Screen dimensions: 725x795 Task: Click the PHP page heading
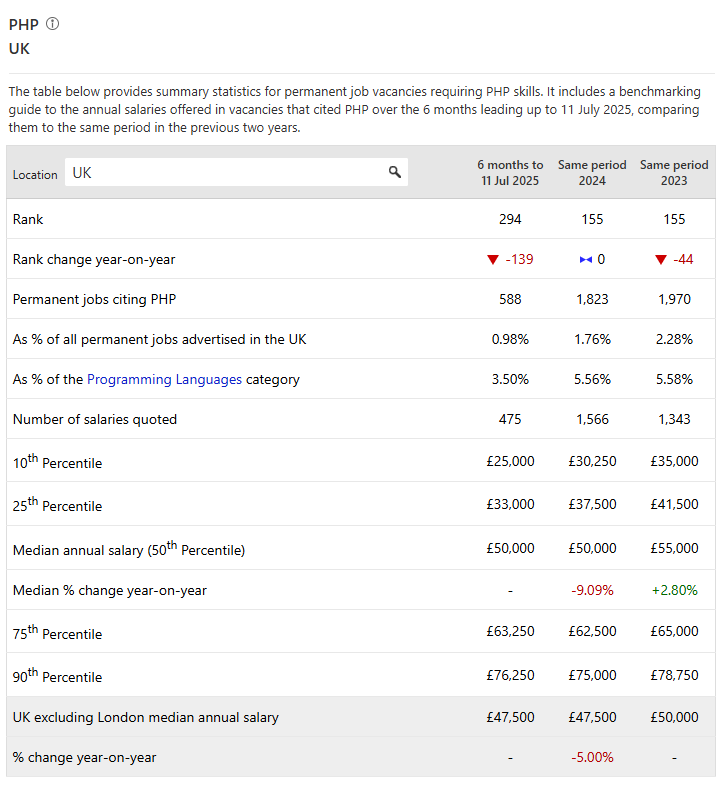[x=24, y=25]
